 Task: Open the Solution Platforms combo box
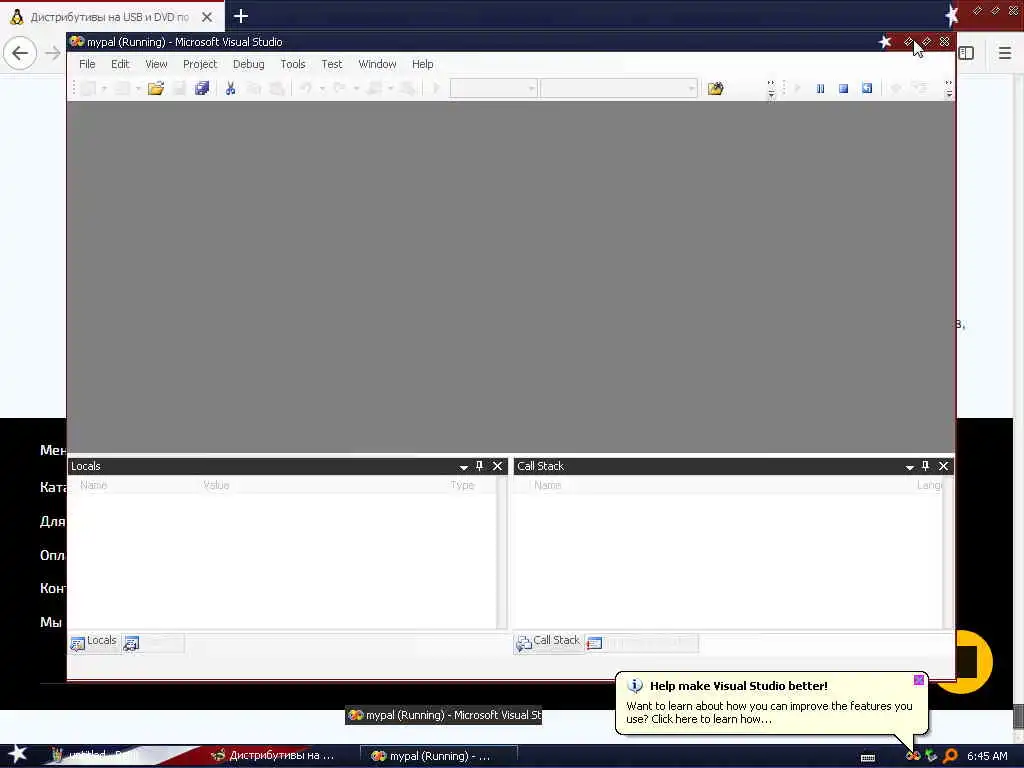619,88
